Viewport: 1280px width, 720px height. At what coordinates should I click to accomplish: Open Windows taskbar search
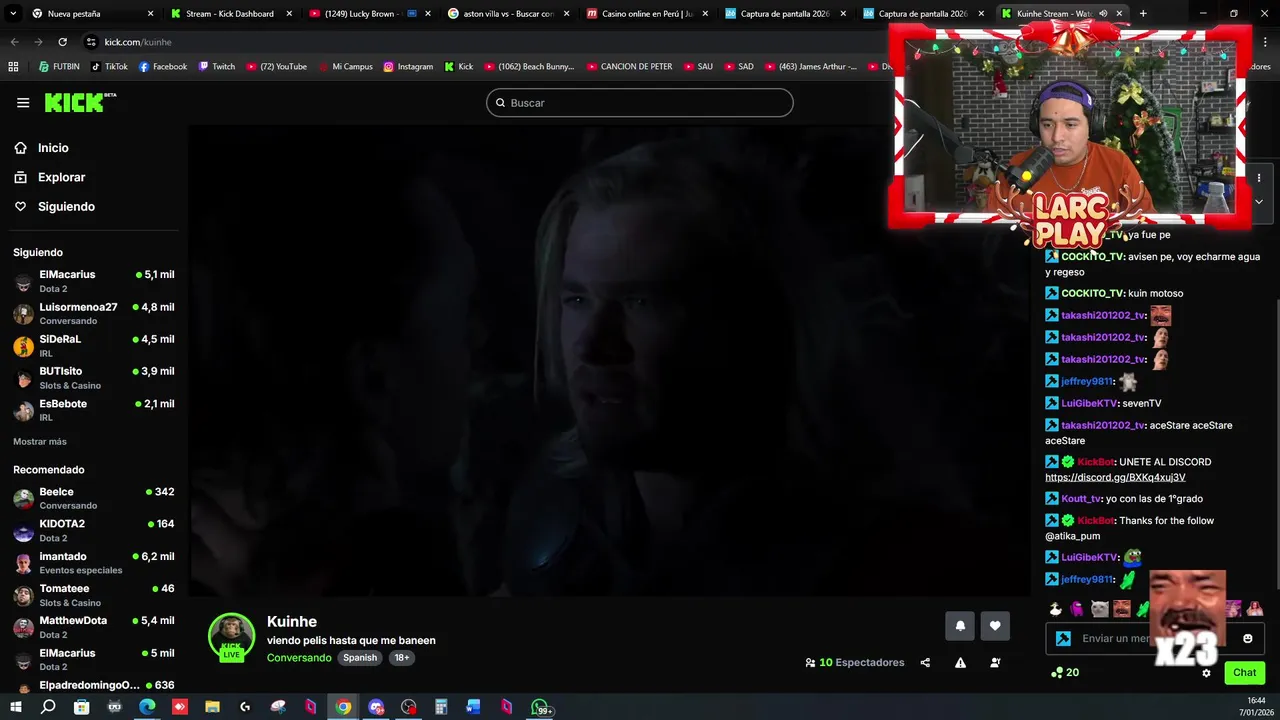48,707
